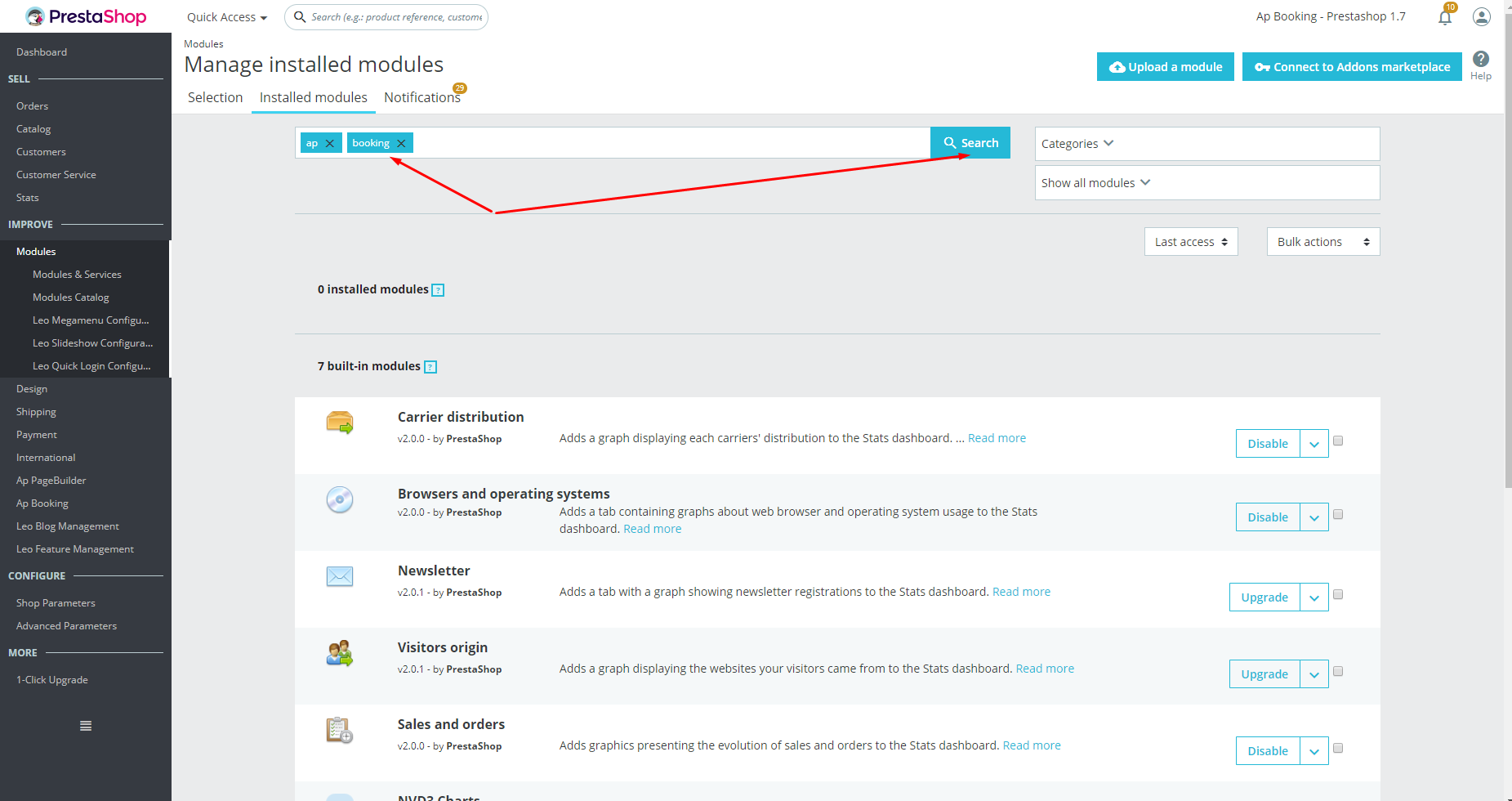Open 1-Click Upgrade in the sidebar
The width and height of the screenshot is (1512, 801).
[x=52, y=680]
